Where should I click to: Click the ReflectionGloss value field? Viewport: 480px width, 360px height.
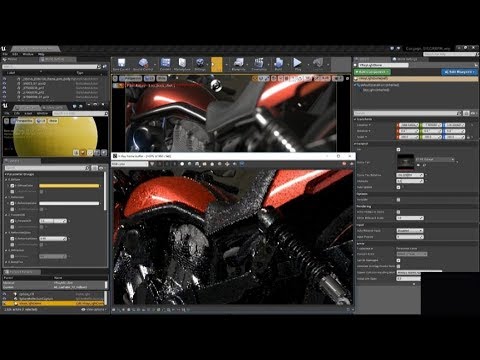pyautogui.click(x=53, y=239)
